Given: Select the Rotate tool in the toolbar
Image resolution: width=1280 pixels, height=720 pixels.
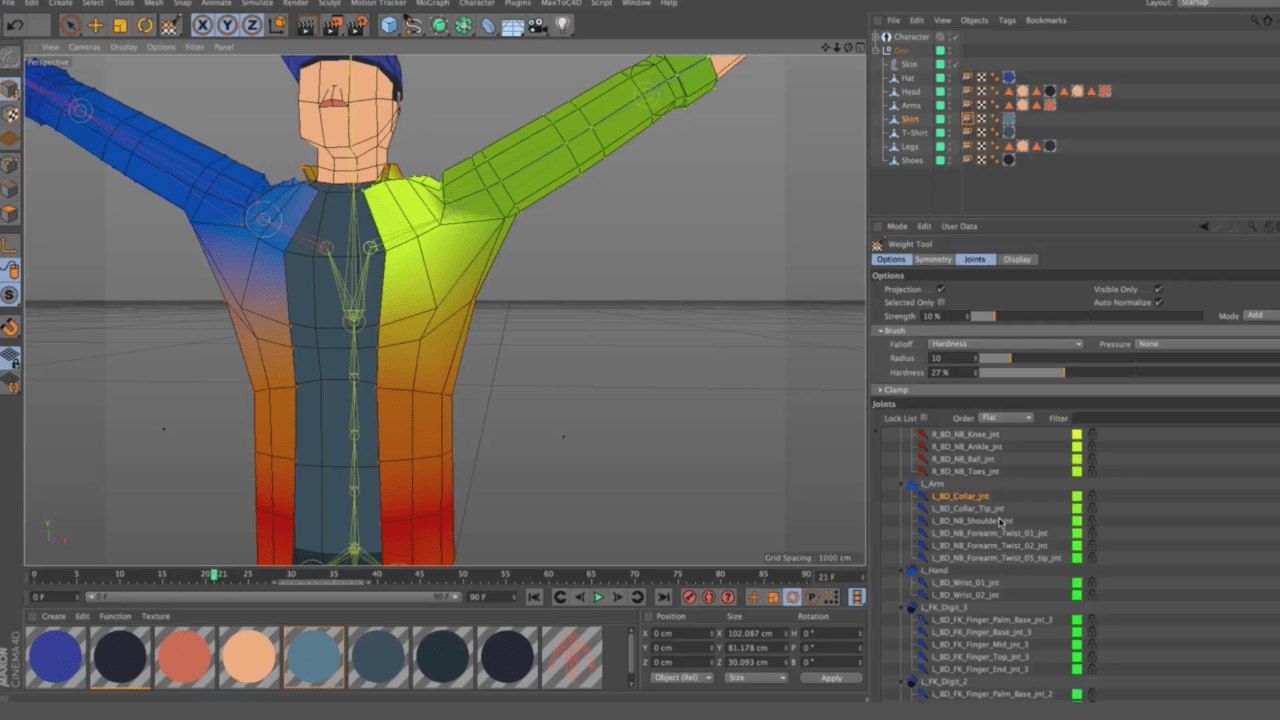Looking at the screenshot, I should pyautogui.click(x=145, y=26).
